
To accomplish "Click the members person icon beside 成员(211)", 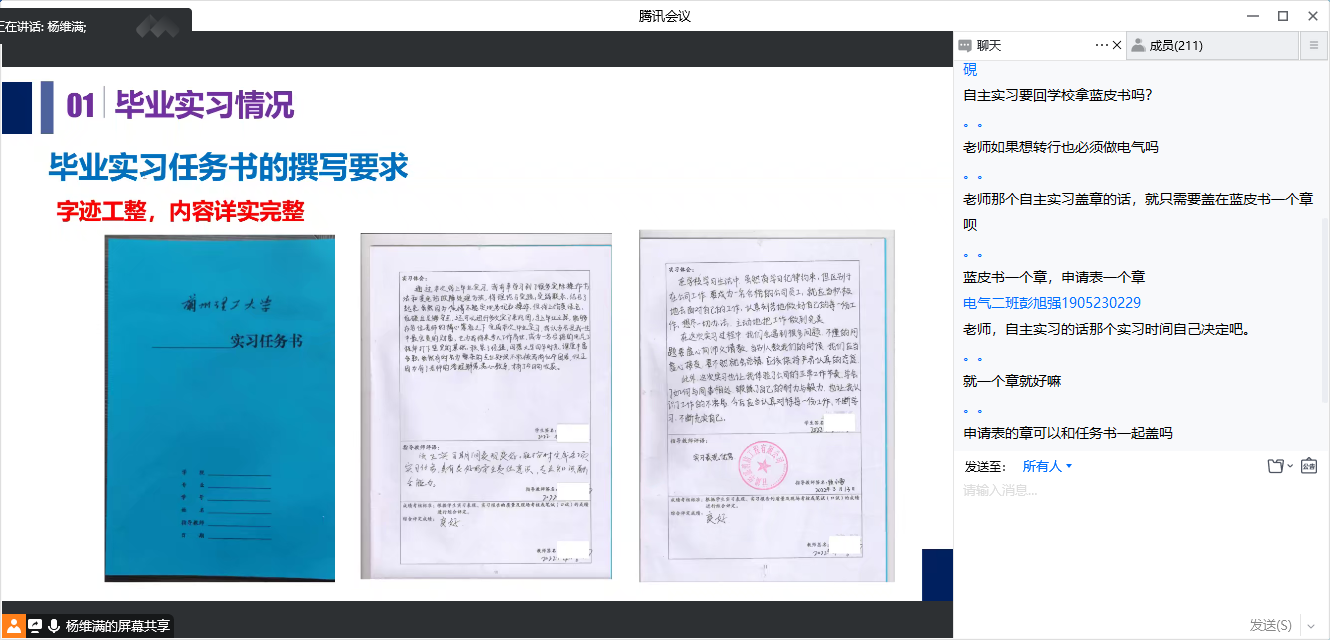I will pos(1138,46).
